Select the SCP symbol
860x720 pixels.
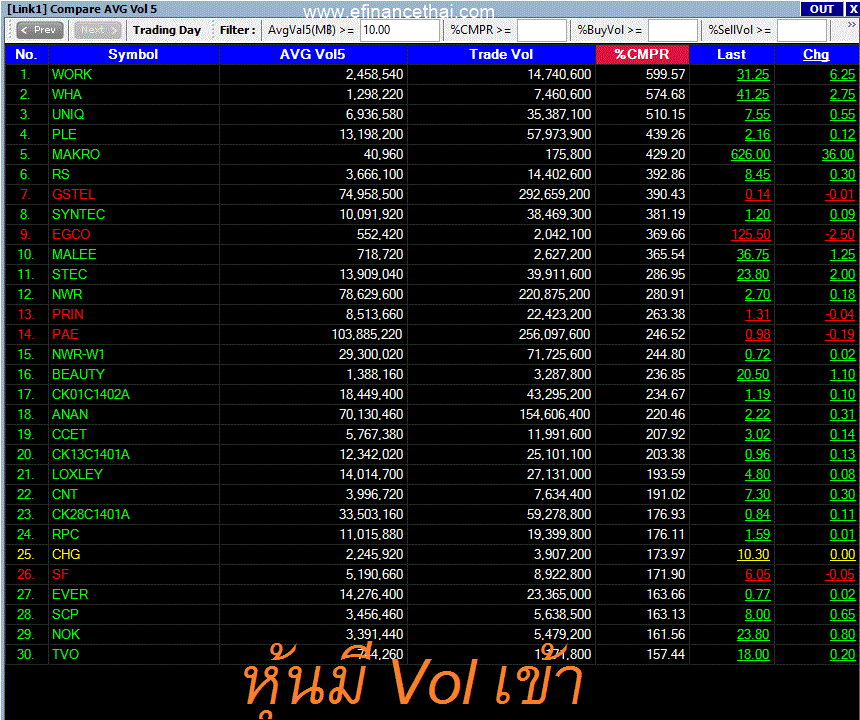pyautogui.click(x=65, y=615)
